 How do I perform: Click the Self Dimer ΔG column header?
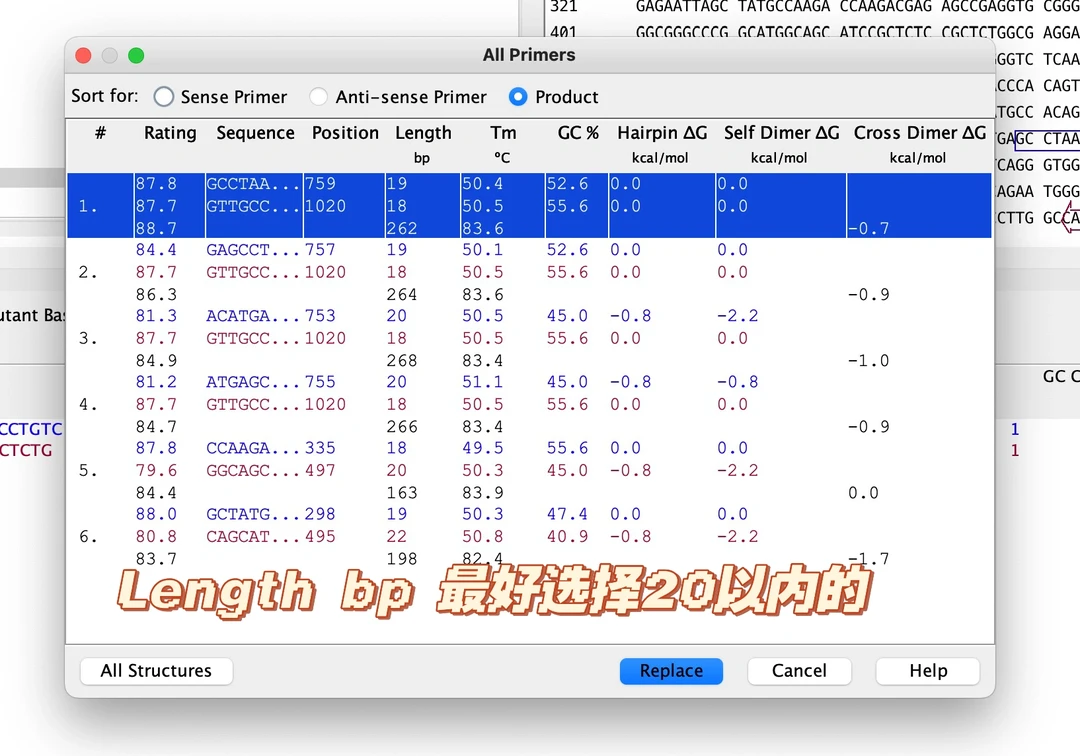(x=781, y=133)
